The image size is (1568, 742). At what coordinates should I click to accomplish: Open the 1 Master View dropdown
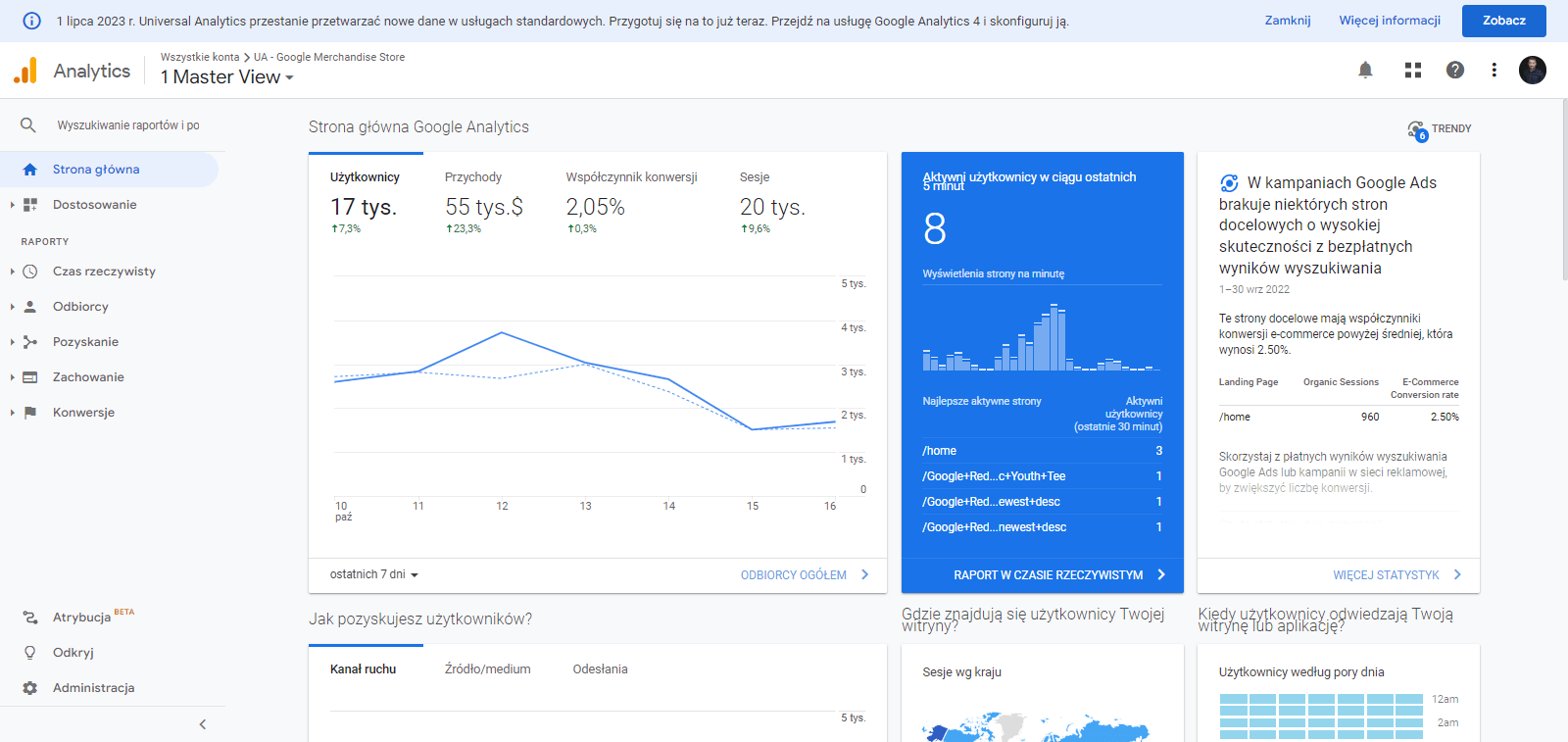point(227,77)
